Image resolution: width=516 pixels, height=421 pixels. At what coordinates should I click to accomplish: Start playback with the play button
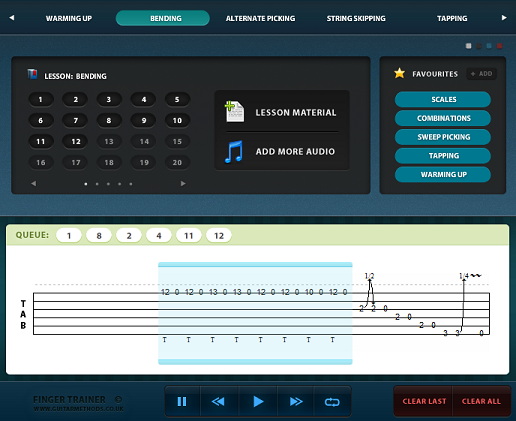(258, 401)
